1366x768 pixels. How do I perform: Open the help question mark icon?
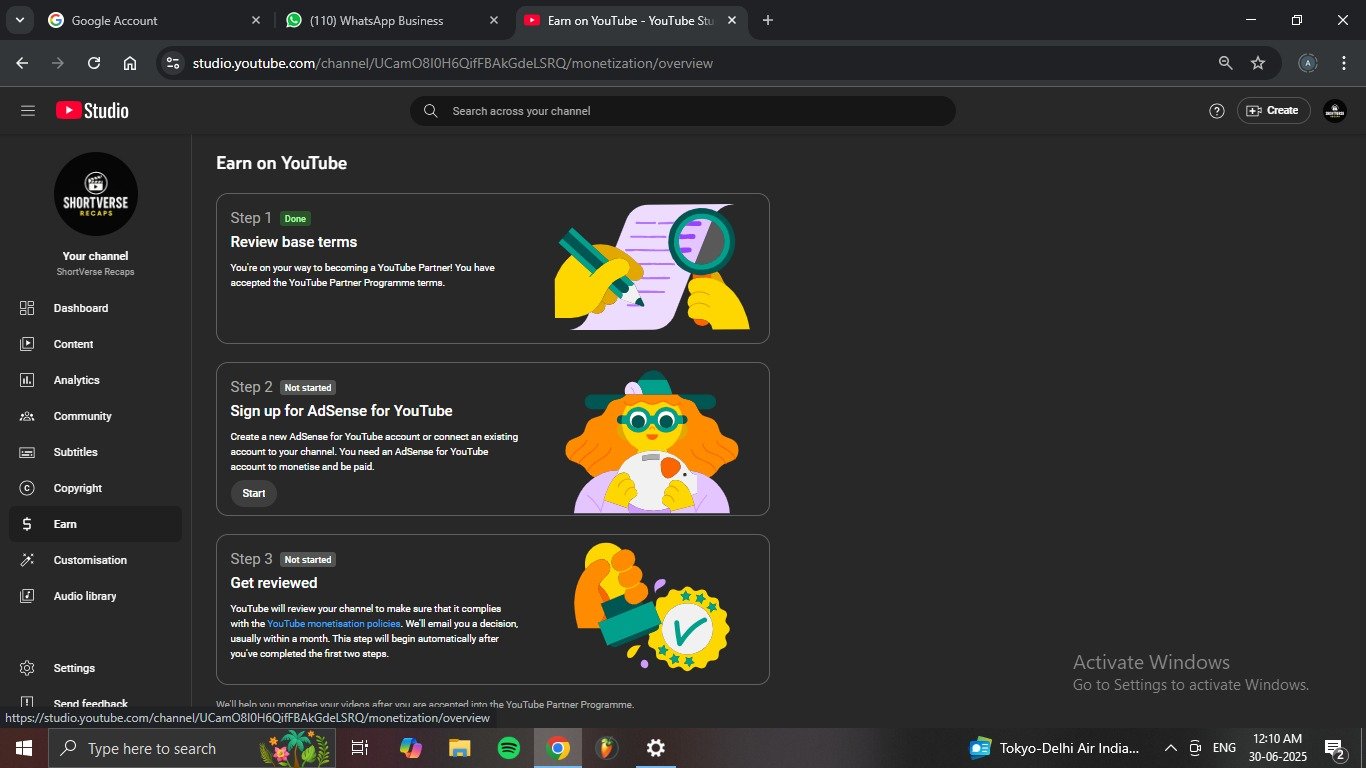1217,111
